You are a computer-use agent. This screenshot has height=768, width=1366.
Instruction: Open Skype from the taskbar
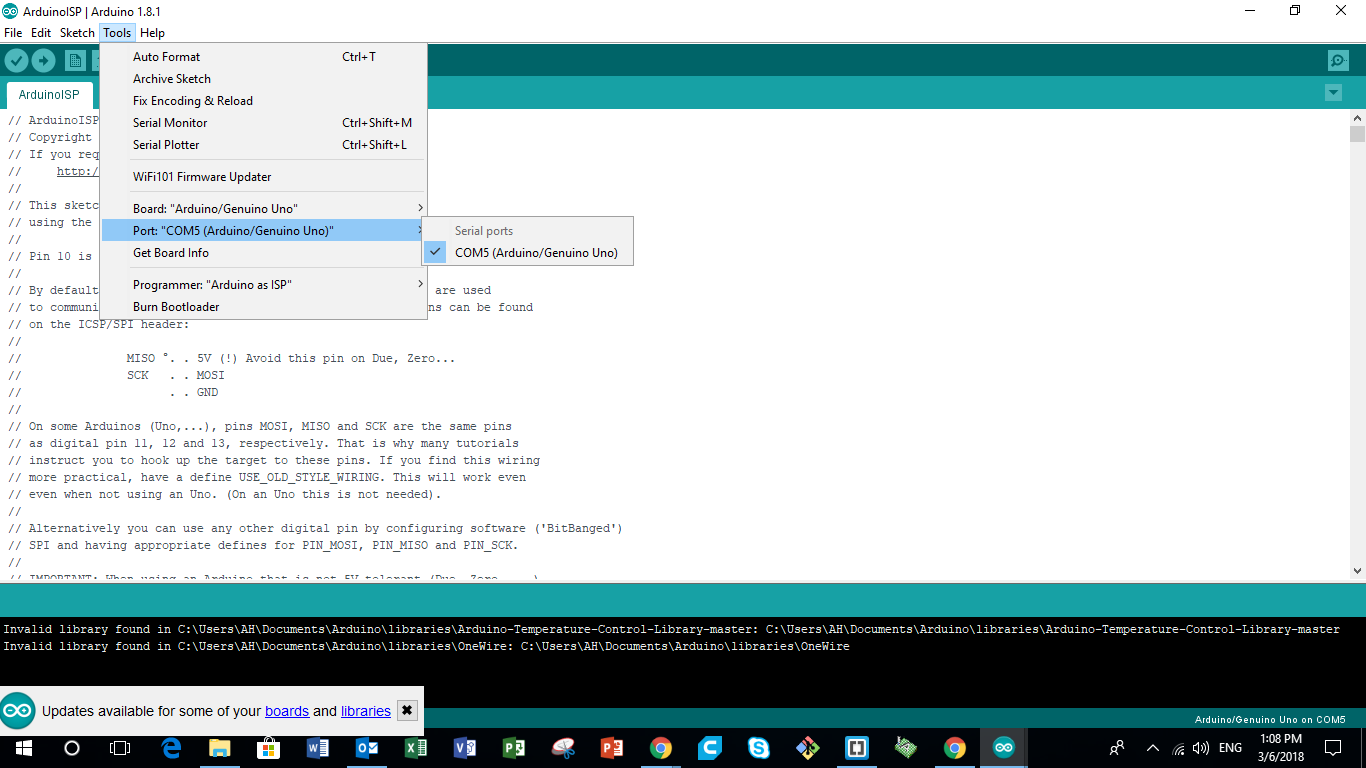click(x=759, y=748)
